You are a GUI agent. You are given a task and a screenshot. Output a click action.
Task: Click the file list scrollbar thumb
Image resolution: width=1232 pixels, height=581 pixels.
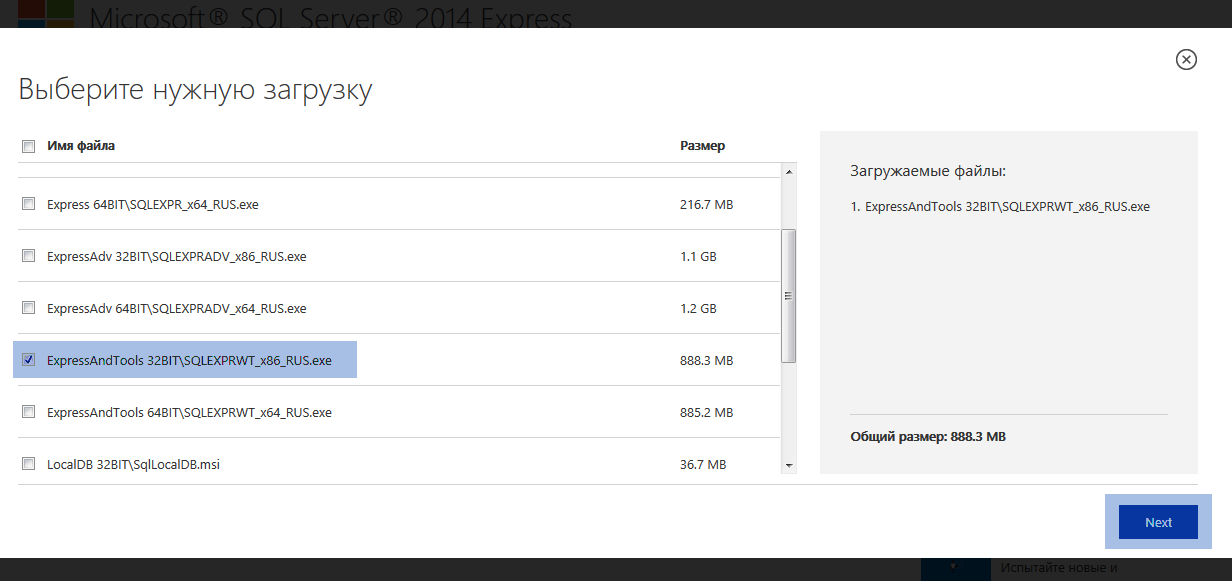click(789, 295)
